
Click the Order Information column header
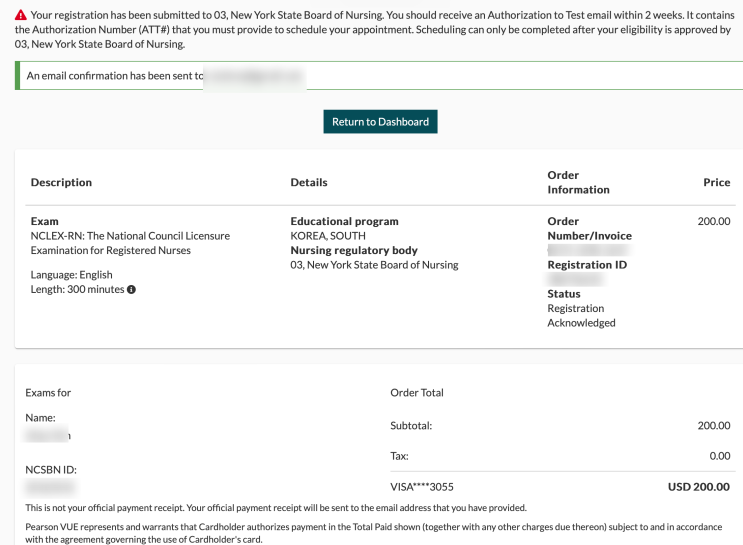tap(578, 182)
